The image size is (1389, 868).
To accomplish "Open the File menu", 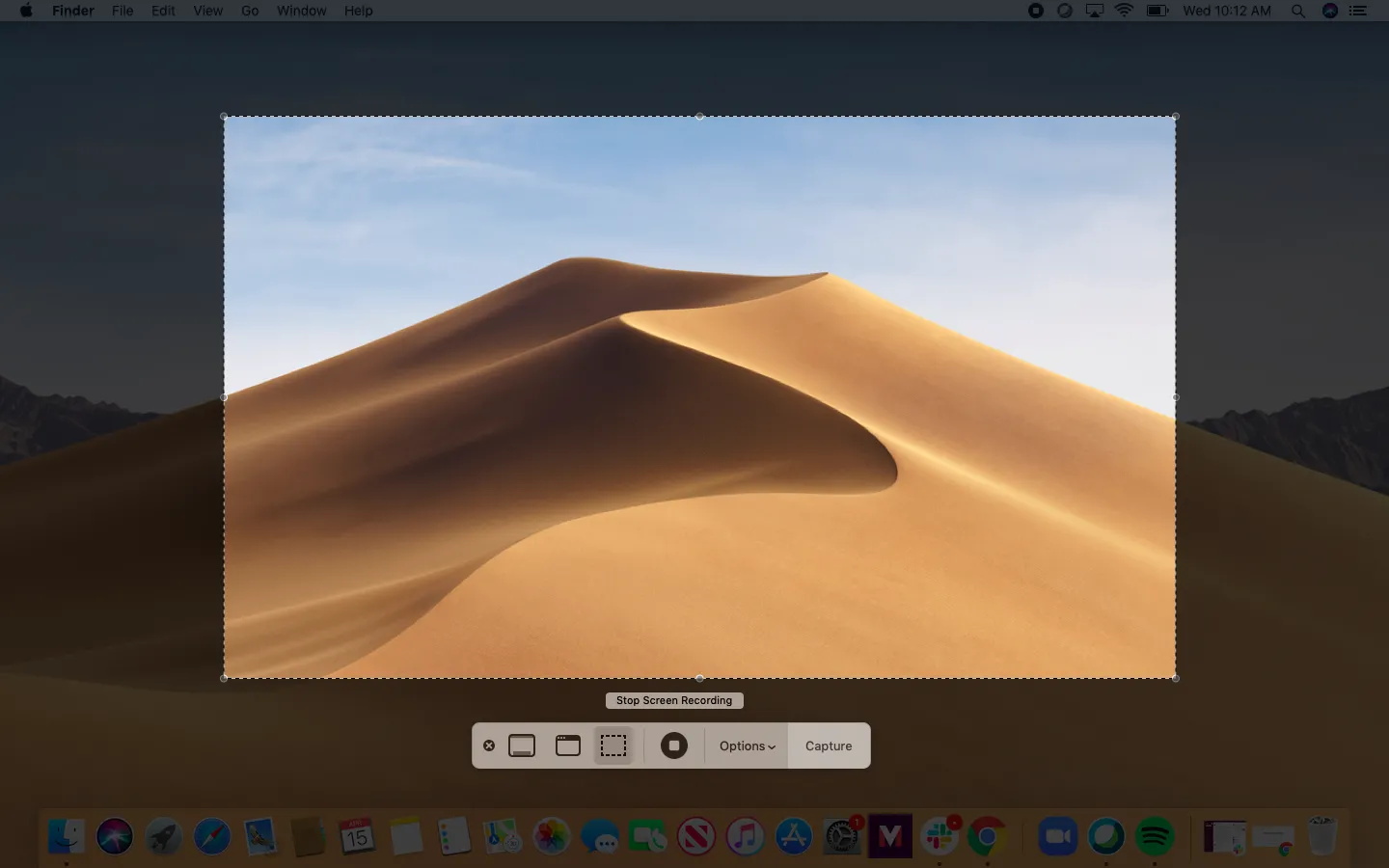I will (x=123, y=11).
